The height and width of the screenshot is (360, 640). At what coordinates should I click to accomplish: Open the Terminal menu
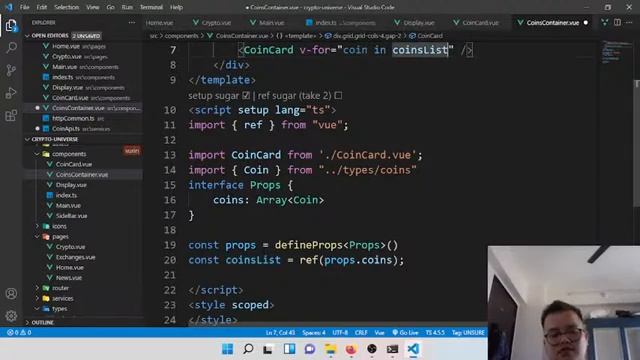coord(151,7)
